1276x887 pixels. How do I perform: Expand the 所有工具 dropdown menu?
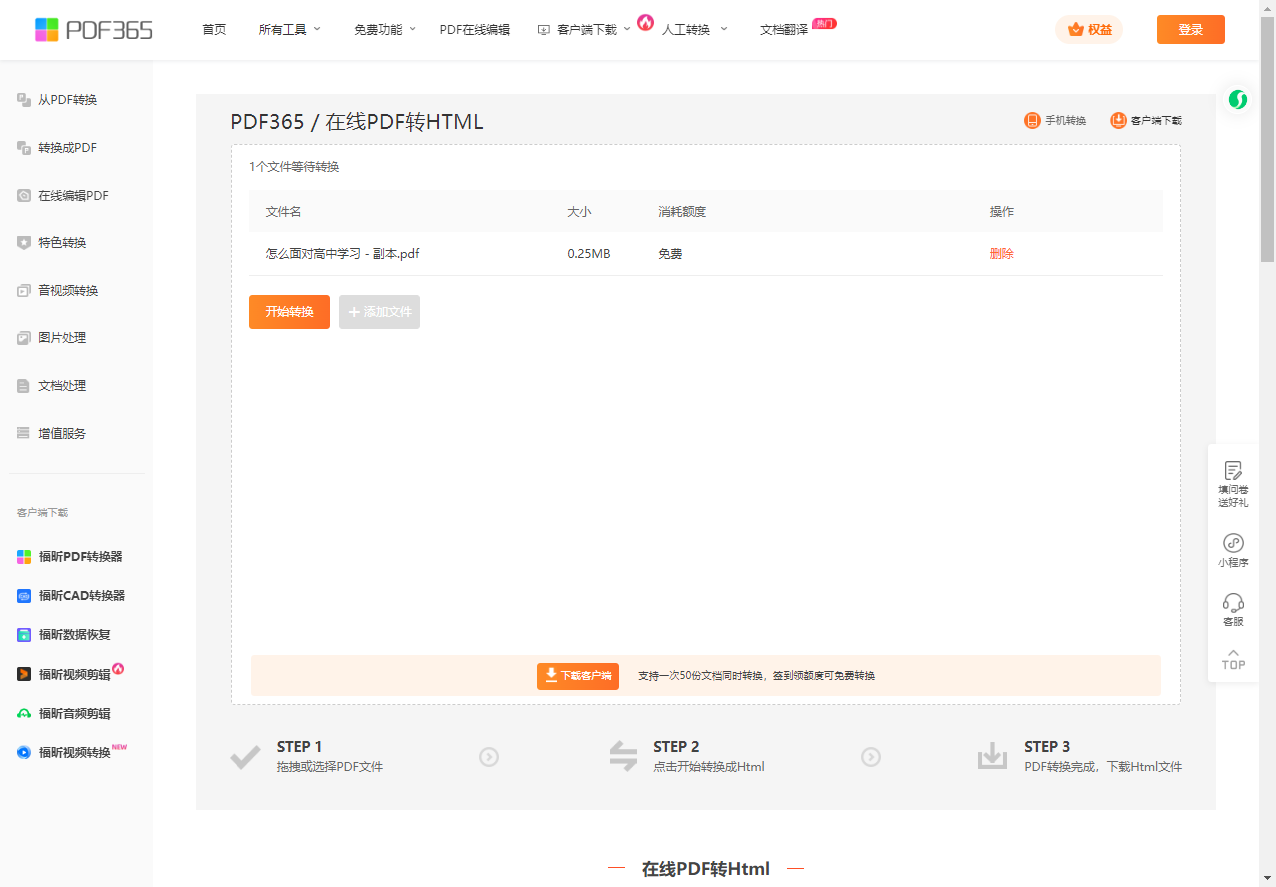pos(289,30)
